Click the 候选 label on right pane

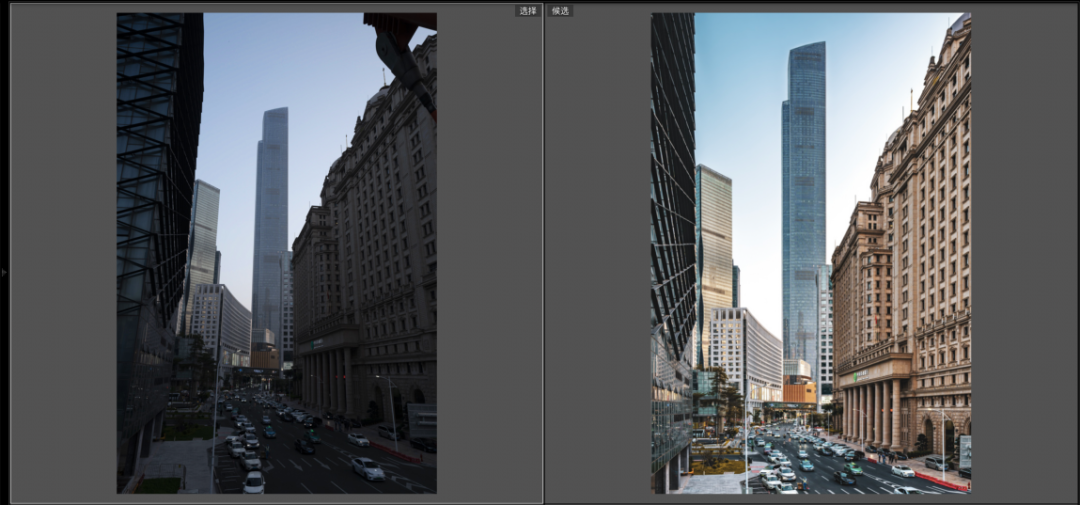point(560,11)
